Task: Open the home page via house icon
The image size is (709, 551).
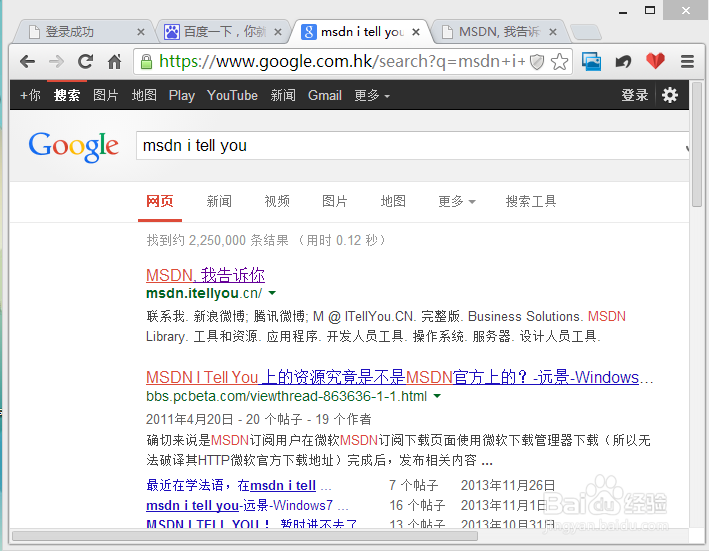Action: 114,61
